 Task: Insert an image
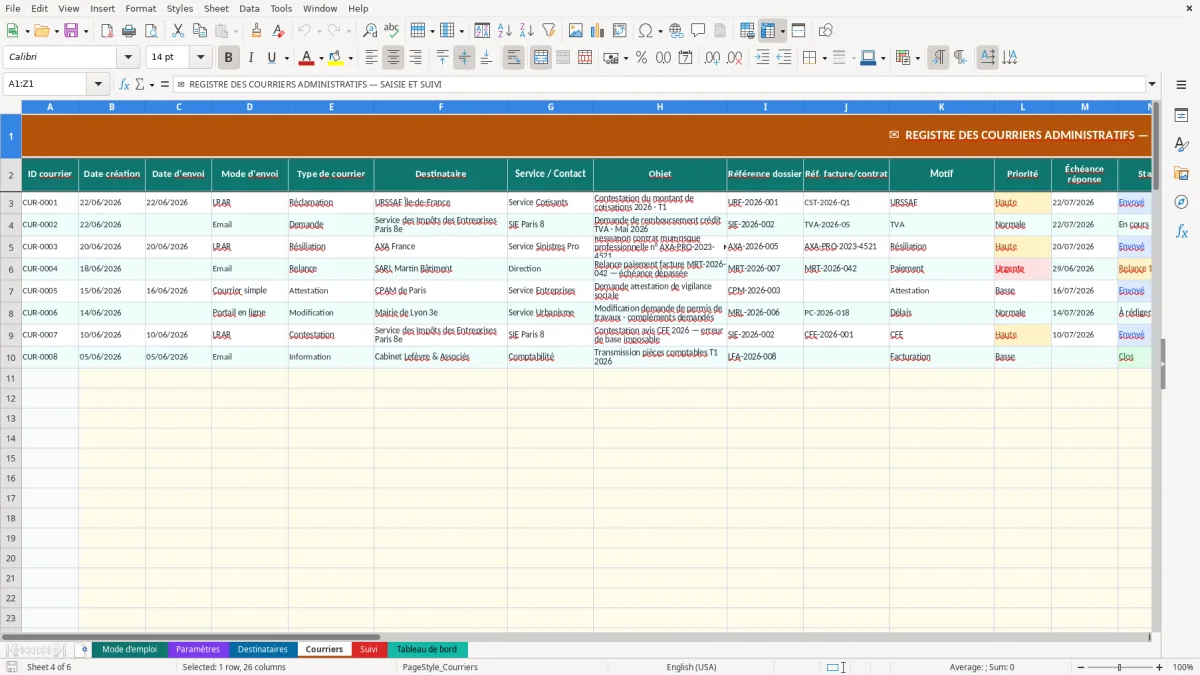pos(576,31)
